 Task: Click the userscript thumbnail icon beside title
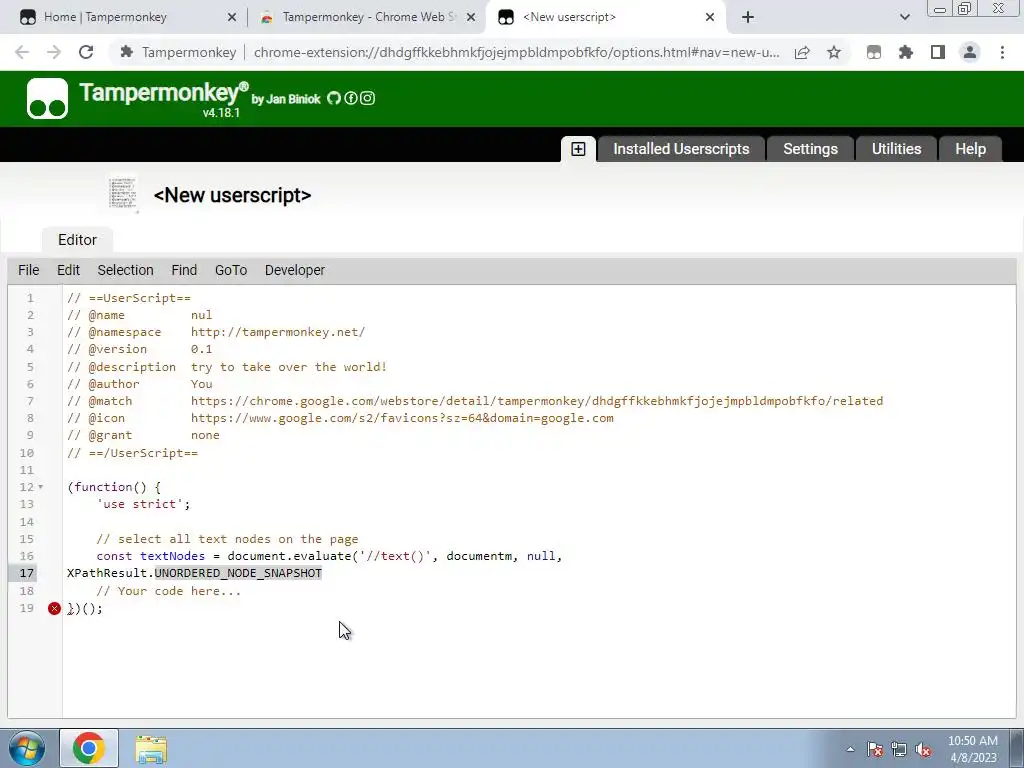[123, 193]
